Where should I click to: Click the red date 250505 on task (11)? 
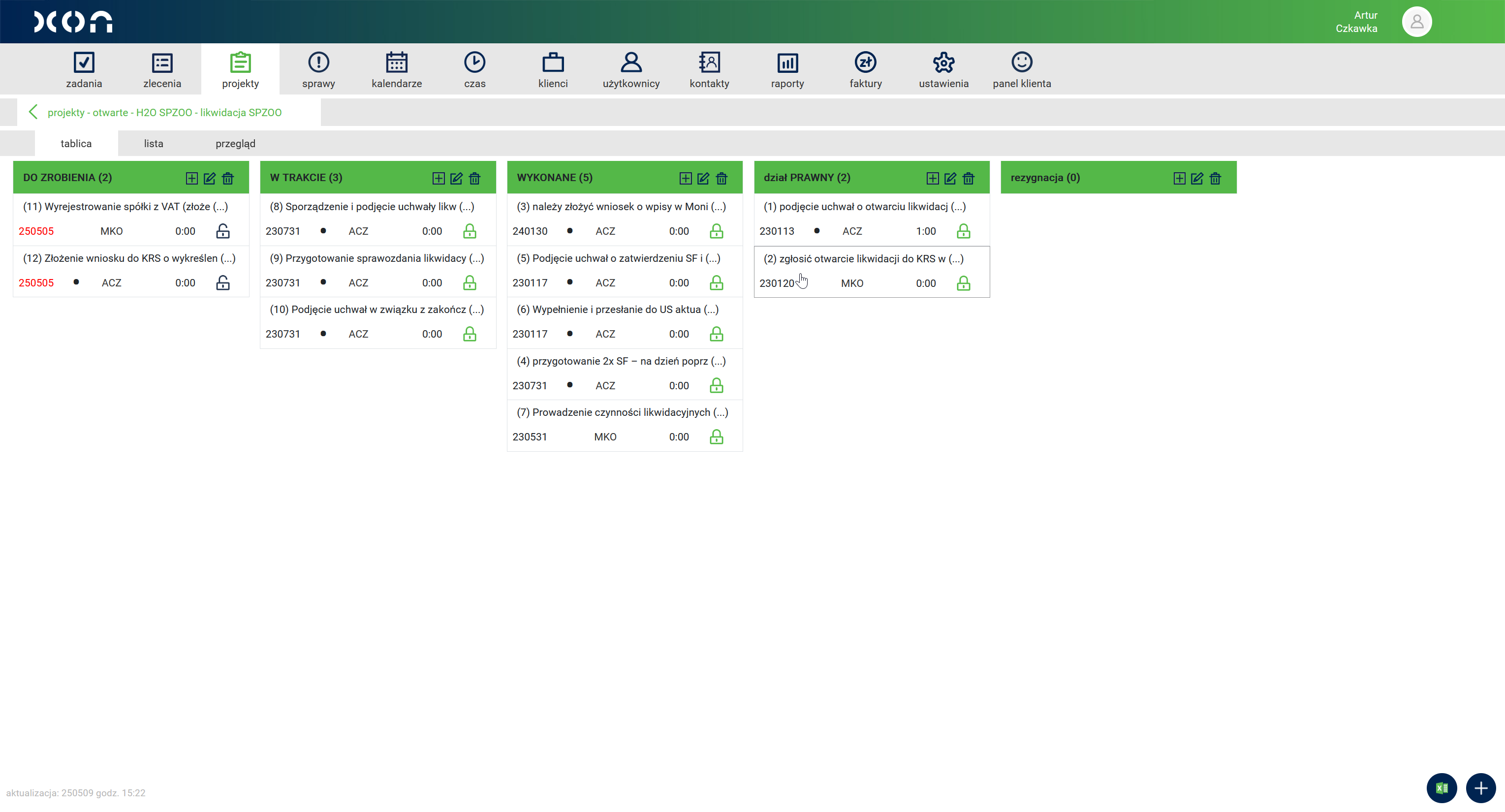36,231
